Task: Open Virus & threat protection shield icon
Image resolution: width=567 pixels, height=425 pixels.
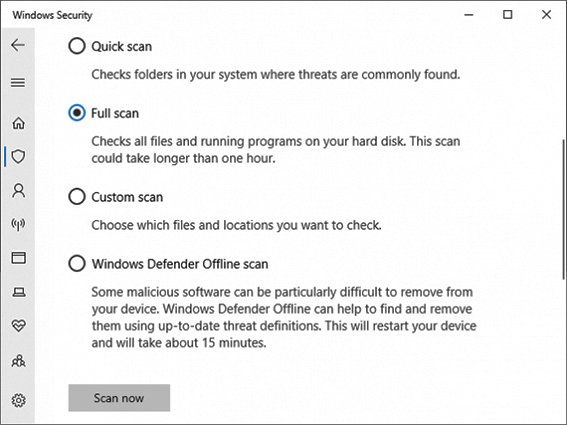Action: click(18, 157)
